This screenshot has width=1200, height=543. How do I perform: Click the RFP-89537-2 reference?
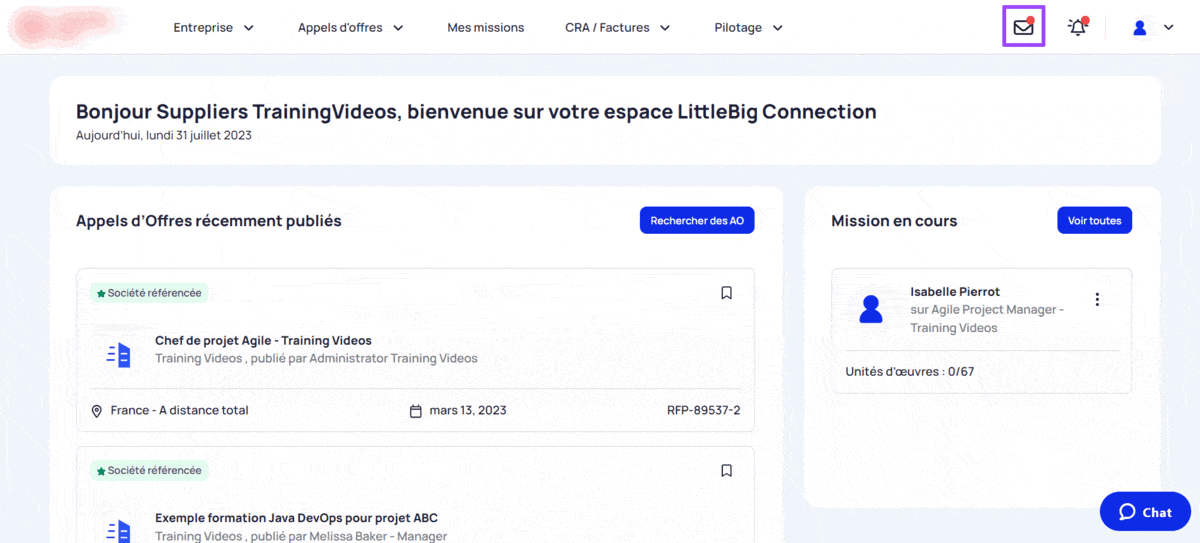(704, 411)
